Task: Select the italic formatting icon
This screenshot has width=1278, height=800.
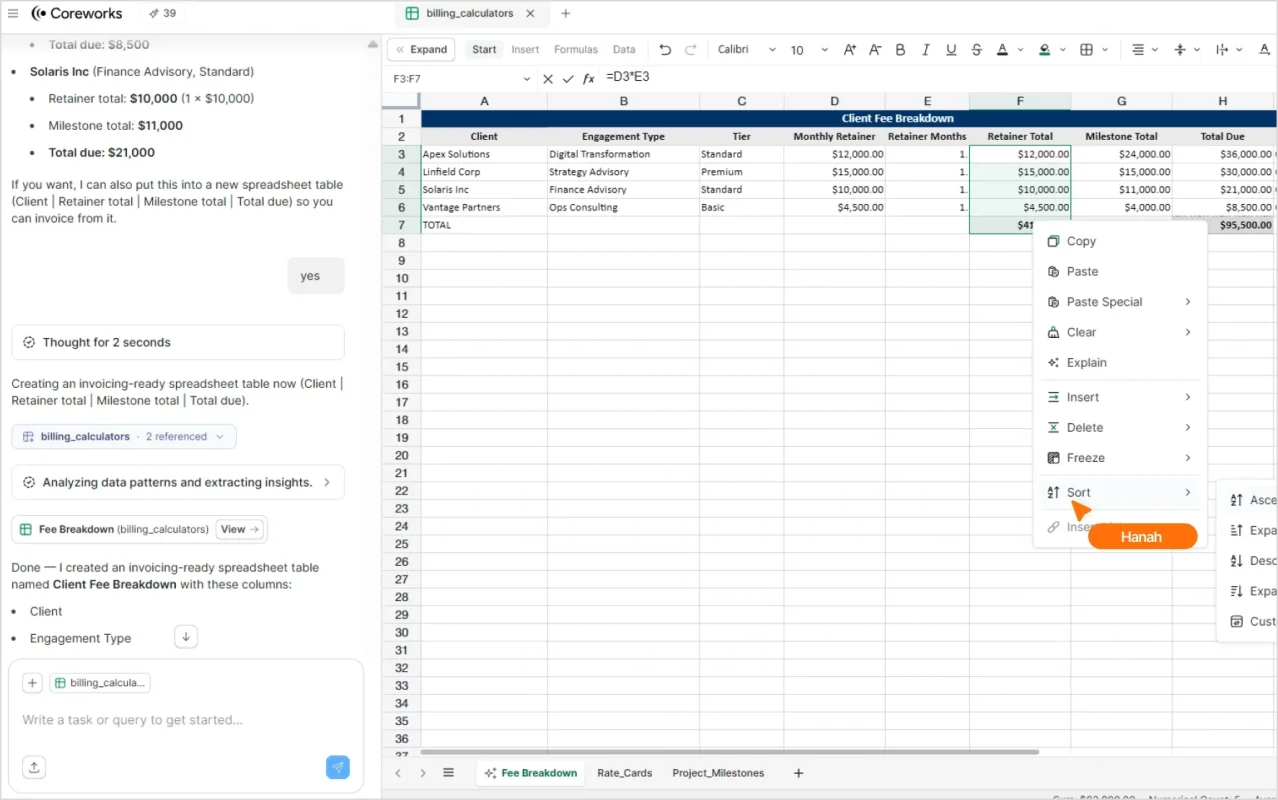Action: 926,49
